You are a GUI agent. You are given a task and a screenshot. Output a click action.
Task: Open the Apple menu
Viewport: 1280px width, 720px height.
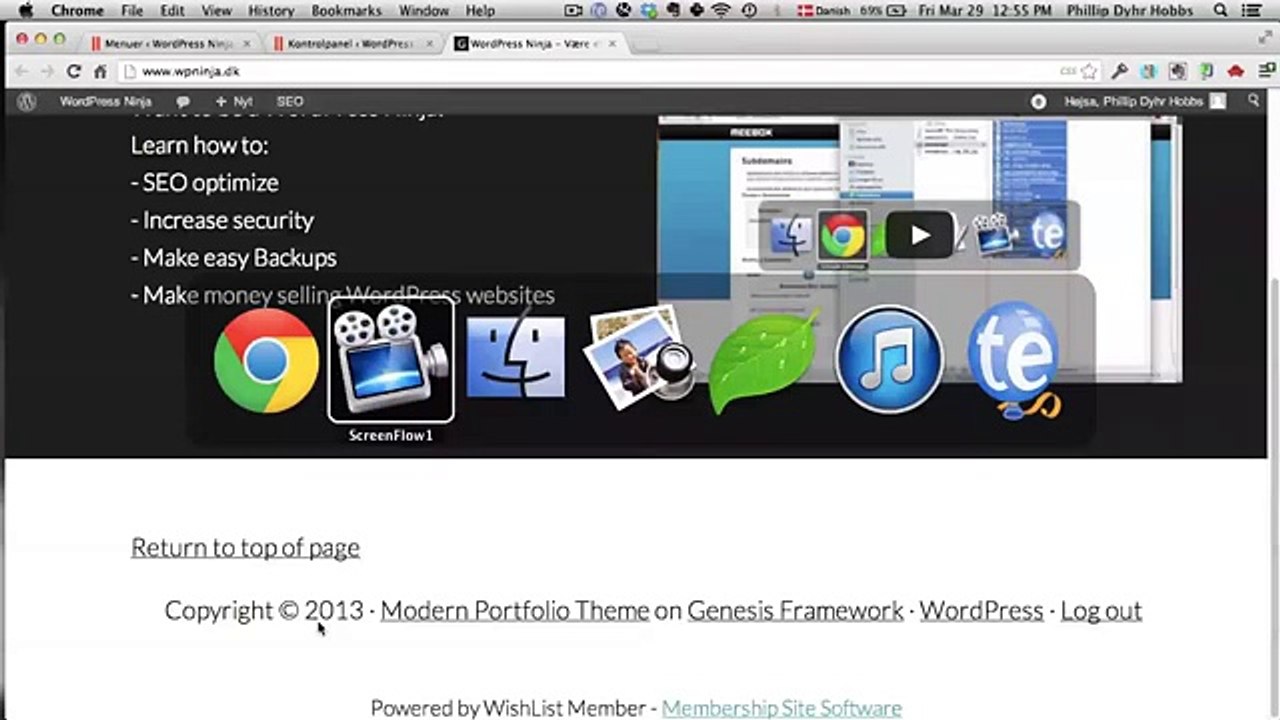(26, 11)
